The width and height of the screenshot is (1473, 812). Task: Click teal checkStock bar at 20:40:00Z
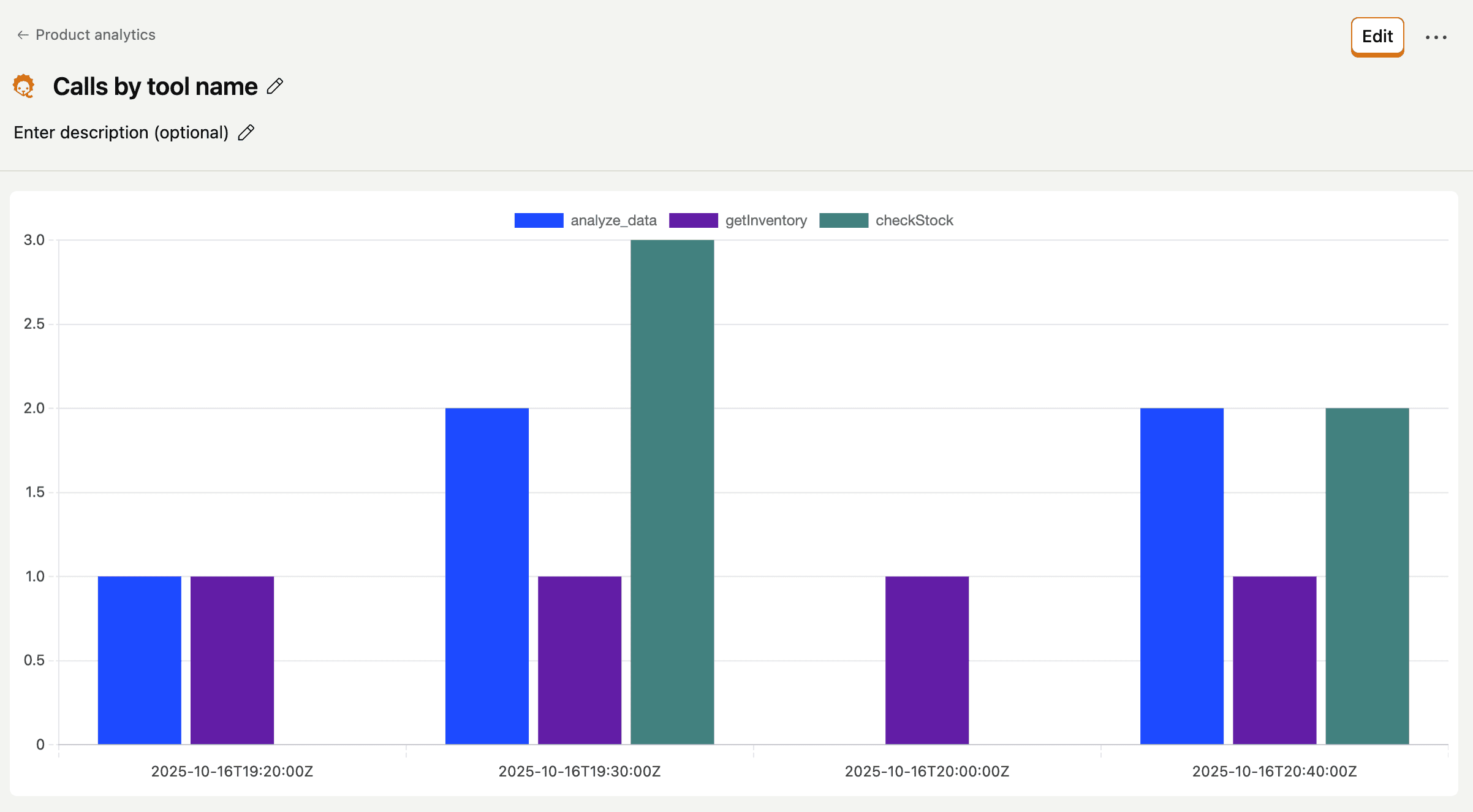click(x=1367, y=576)
